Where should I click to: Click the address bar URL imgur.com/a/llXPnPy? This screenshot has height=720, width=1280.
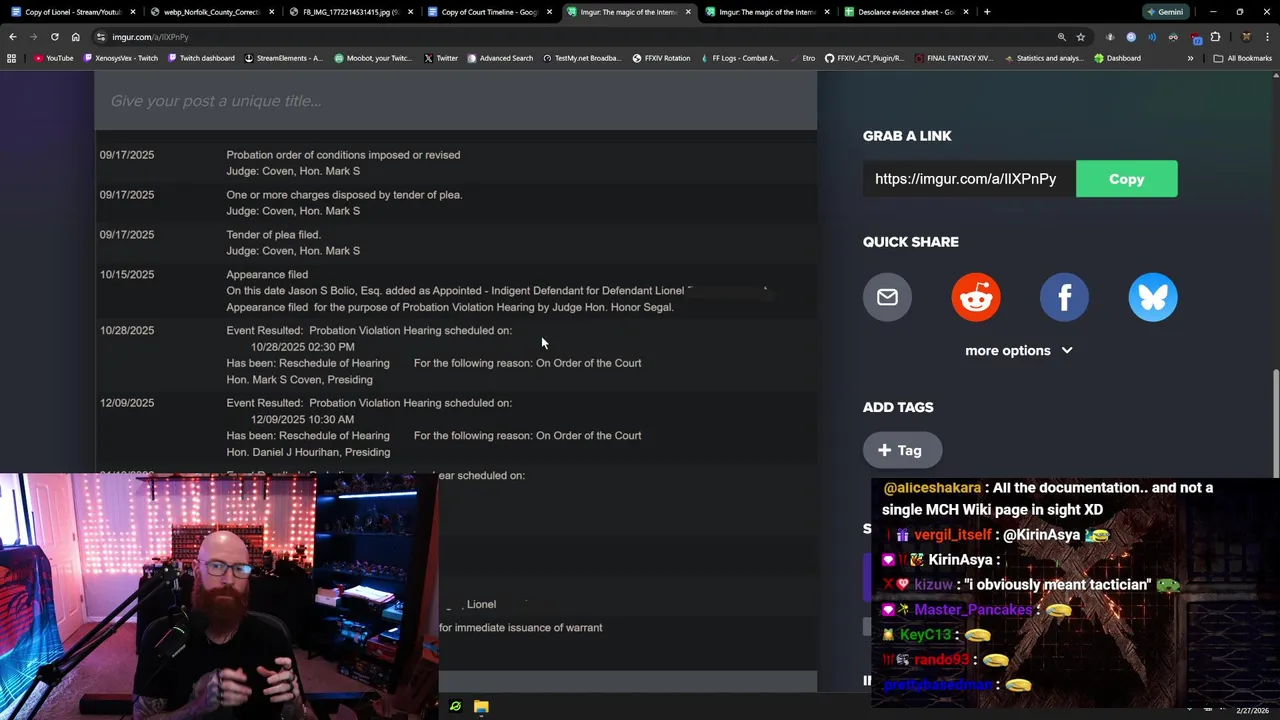[x=150, y=37]
